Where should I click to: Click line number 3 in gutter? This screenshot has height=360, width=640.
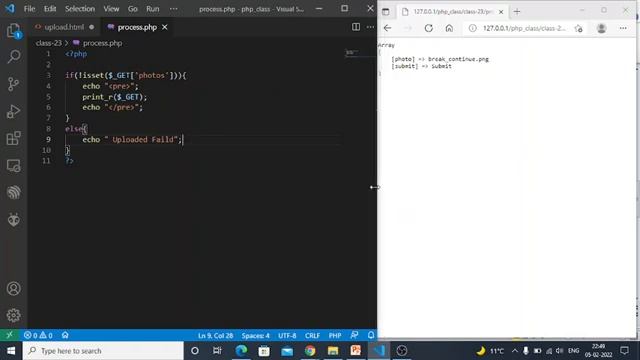[49, 76]
